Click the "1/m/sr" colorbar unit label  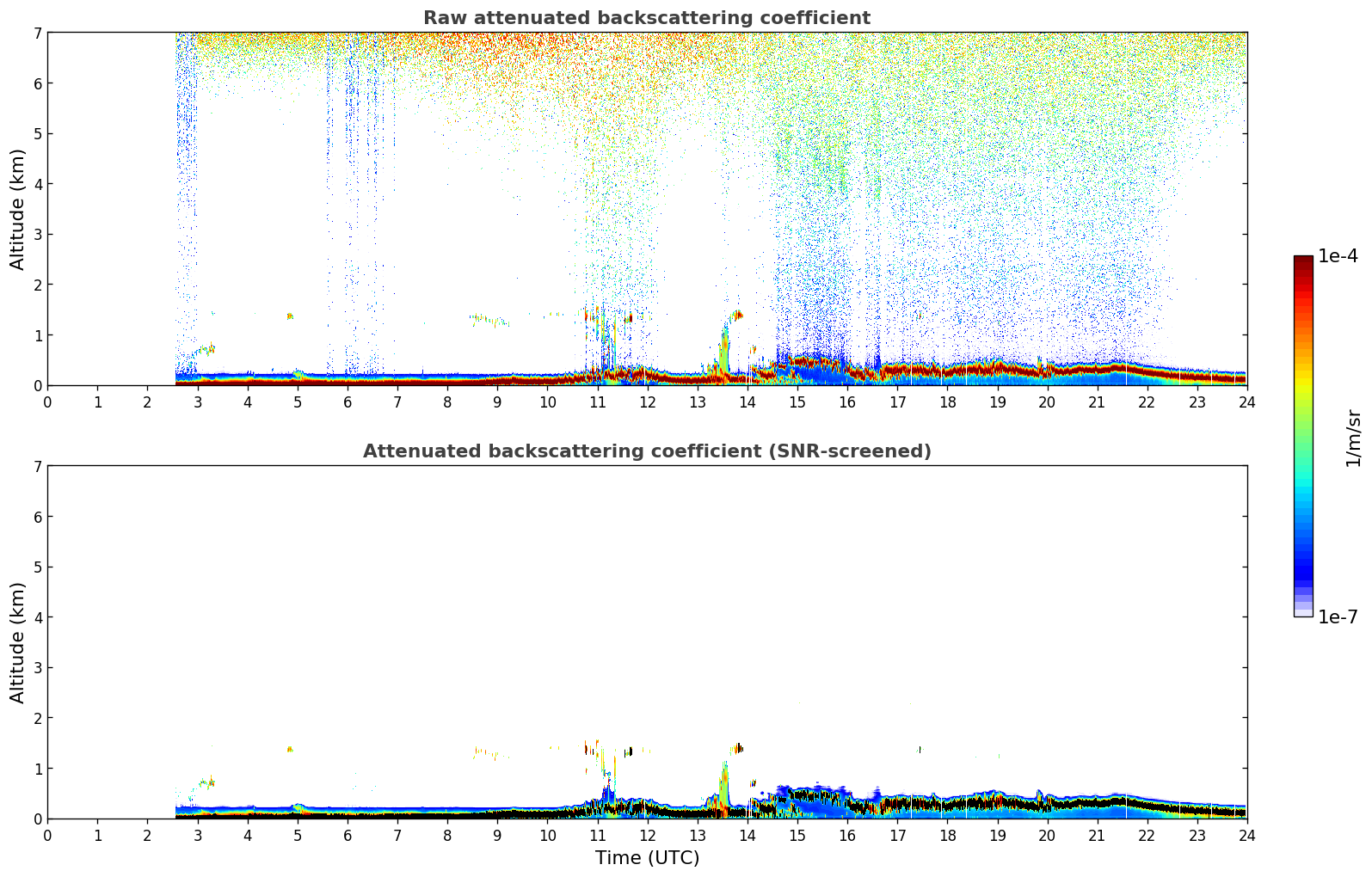[1354, 438]
